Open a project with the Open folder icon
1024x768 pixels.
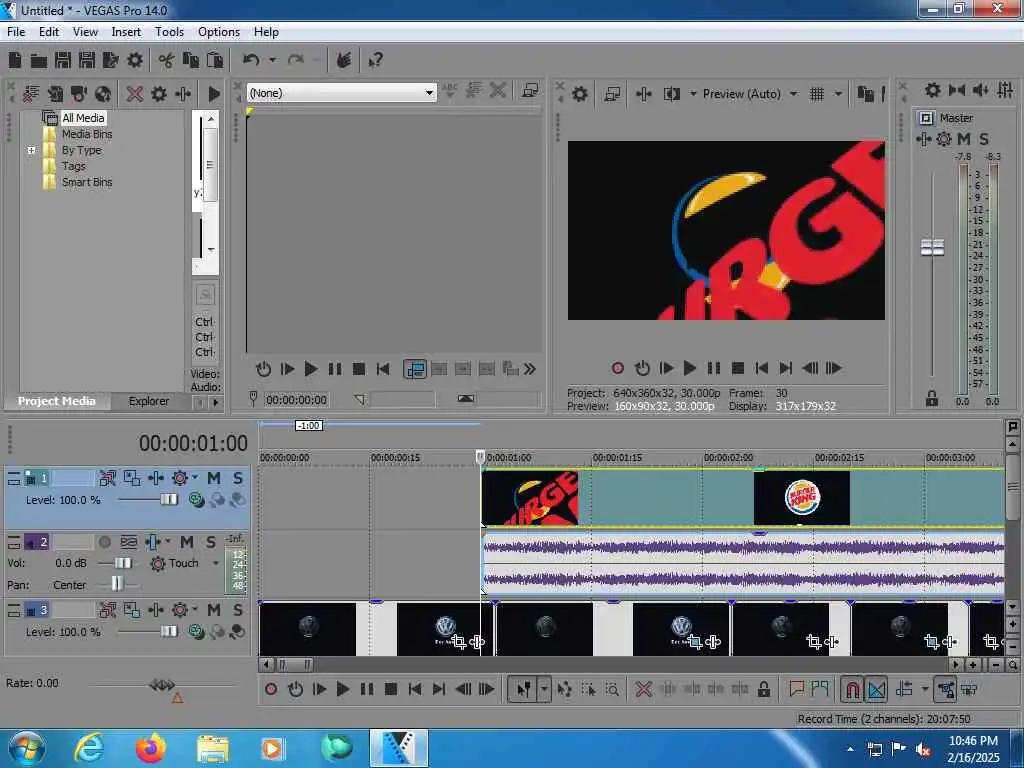click(x=39, y=61)
